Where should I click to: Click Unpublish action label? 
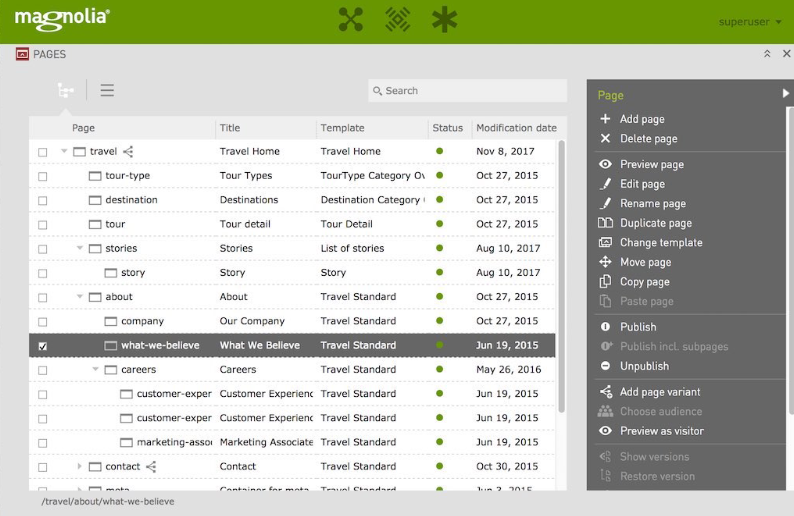pos(644,366)
